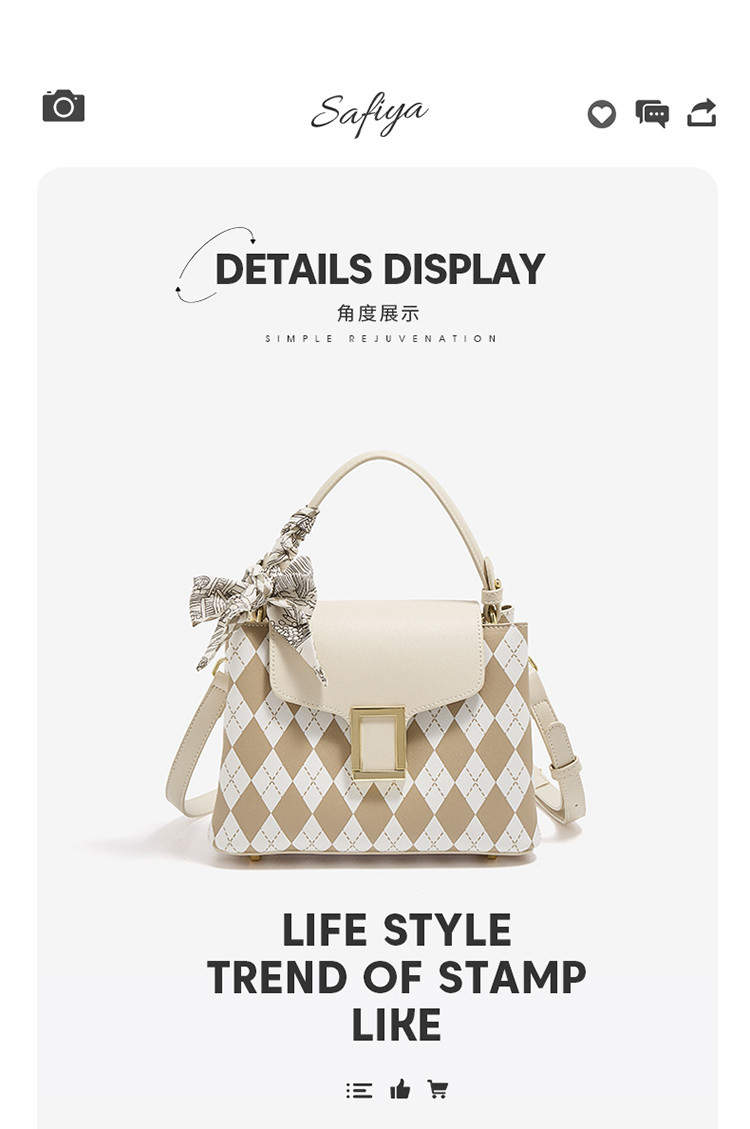Open the shopping cart icon
The height and width of the screenshot is (1129, 750).
(438, 1089)
